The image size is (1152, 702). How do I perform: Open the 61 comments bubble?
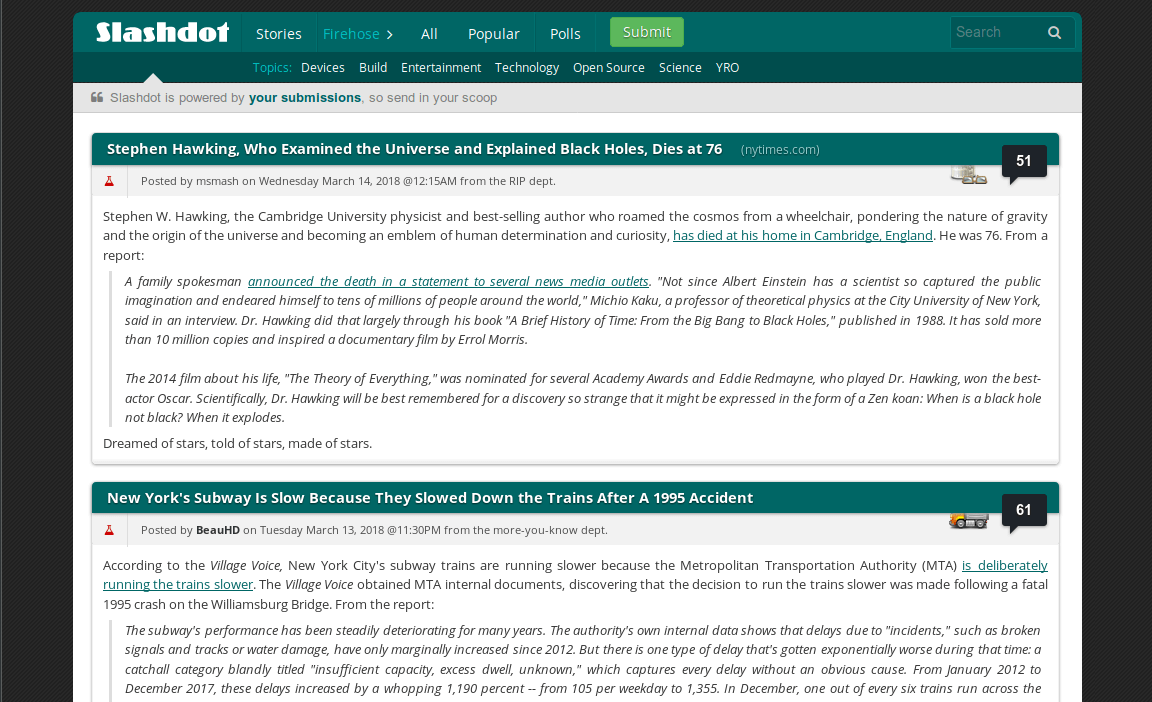click(1023, 510)
